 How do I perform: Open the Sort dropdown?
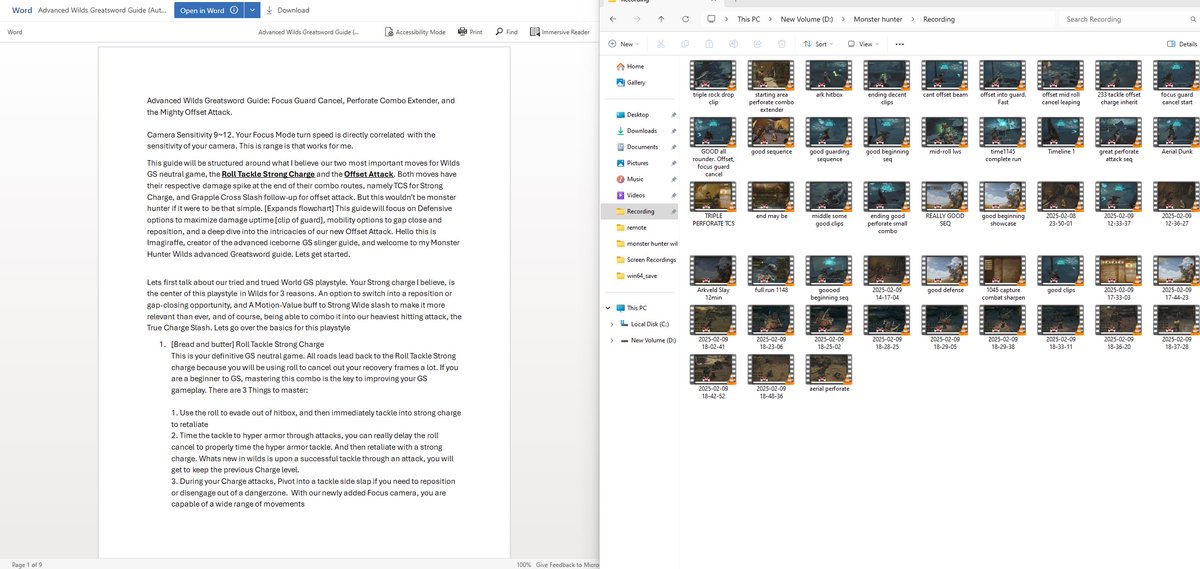click(820, 44)
